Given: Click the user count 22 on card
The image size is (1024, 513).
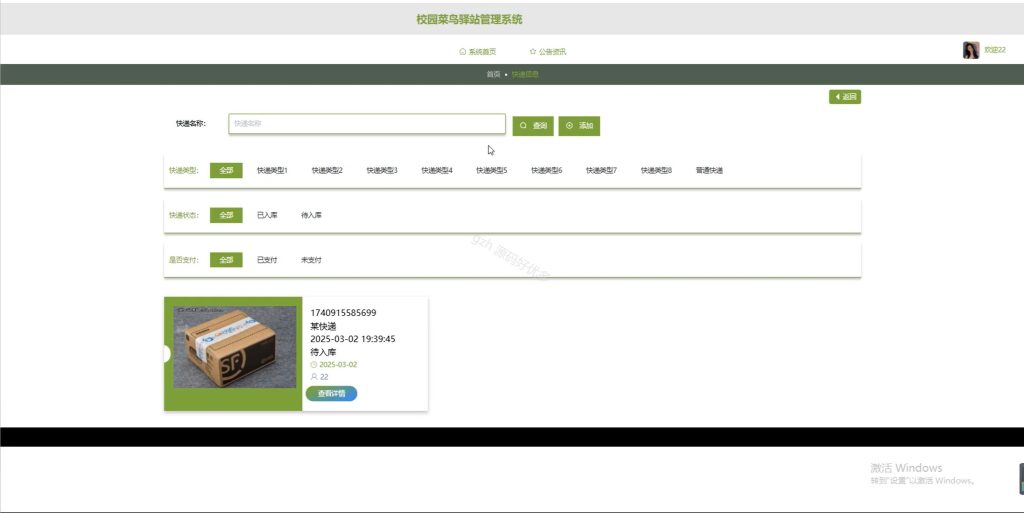Looking at the screenshot, I should click(324, 377).
